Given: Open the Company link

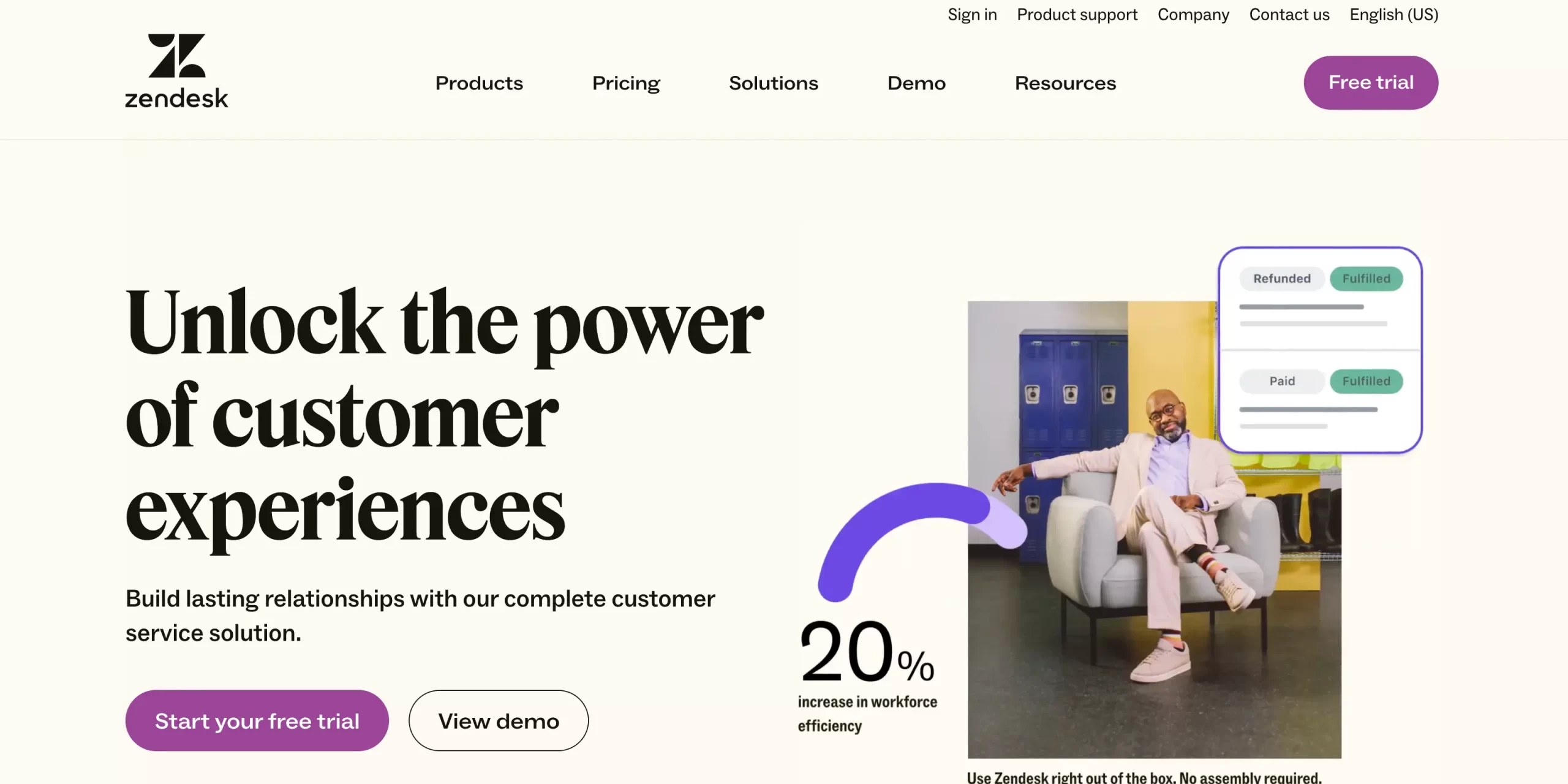Looking at the screenshot, I should tap(1193, 15).
